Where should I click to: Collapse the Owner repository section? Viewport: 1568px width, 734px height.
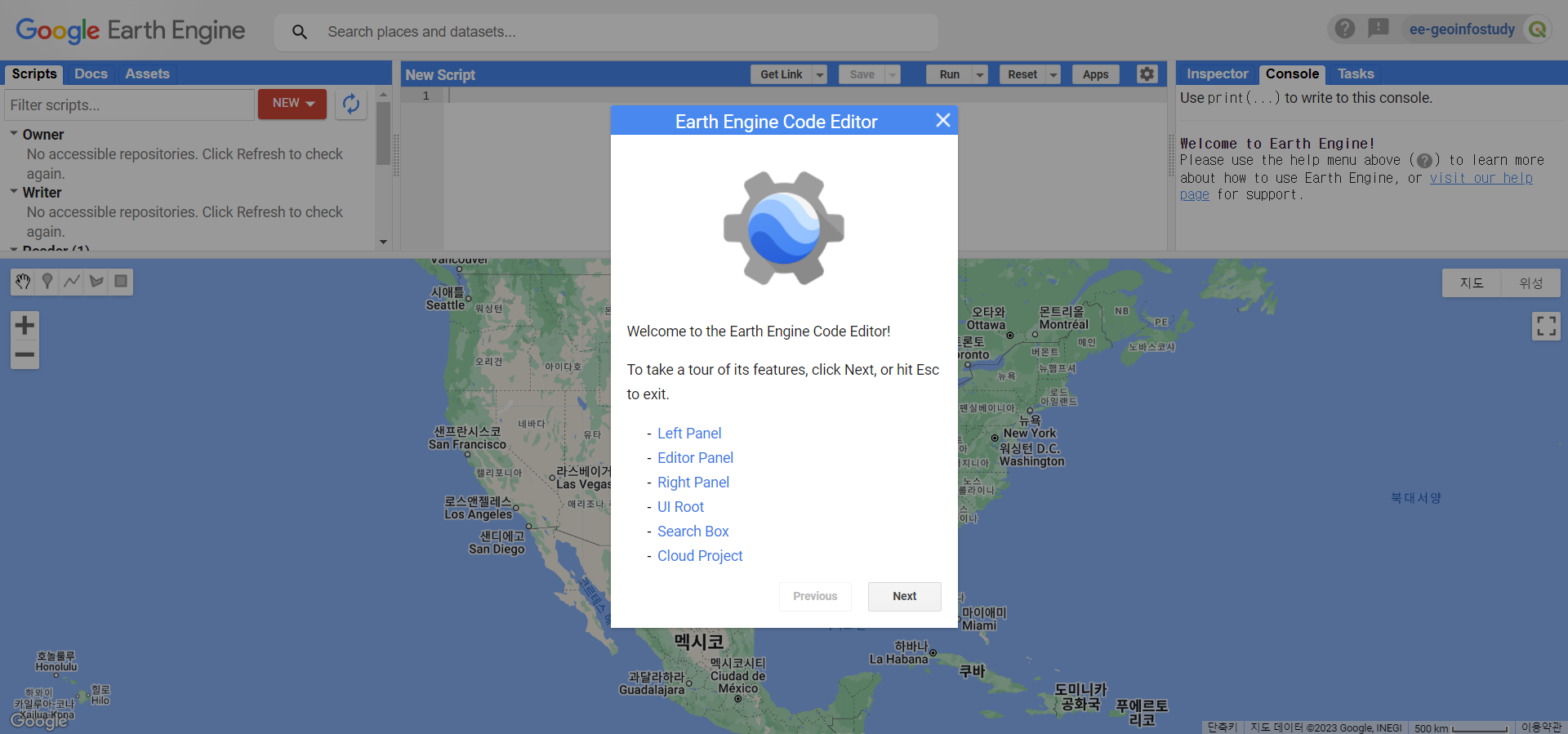(14, 134)
